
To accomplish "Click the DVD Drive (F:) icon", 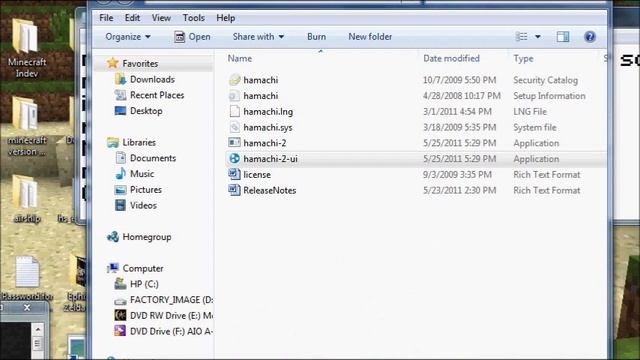I will pyautogui.click(x=120, y=331).
